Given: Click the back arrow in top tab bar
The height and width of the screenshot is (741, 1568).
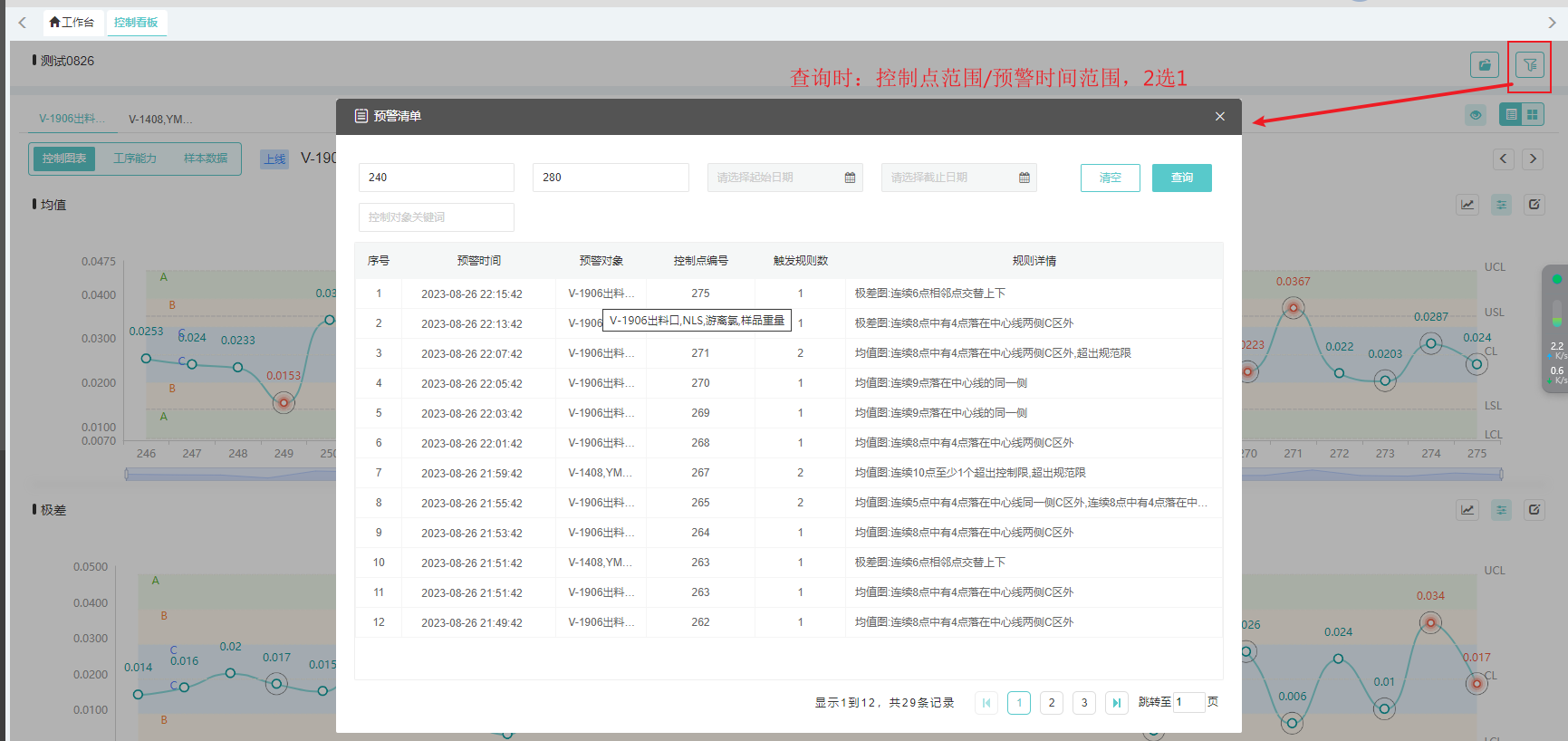Looking at the screenshot, I should tap(23, 22).
